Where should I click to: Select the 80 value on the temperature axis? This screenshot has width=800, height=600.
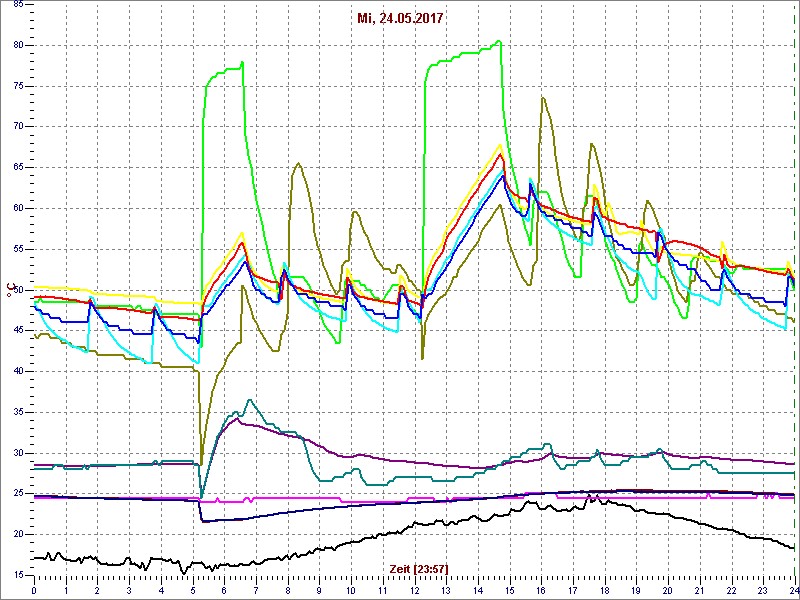pos(16,45)
